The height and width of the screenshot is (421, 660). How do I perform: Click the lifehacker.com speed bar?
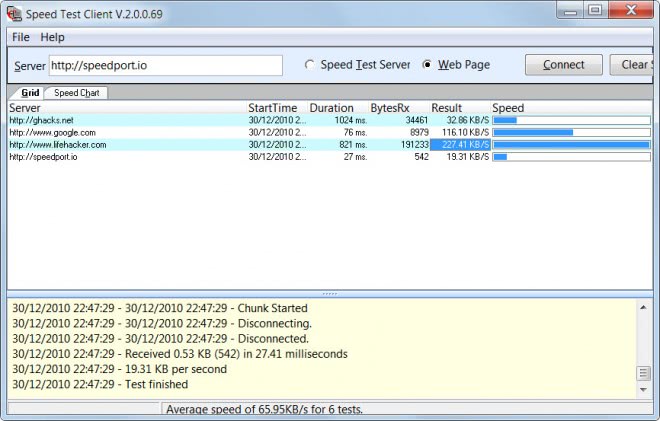570,144
